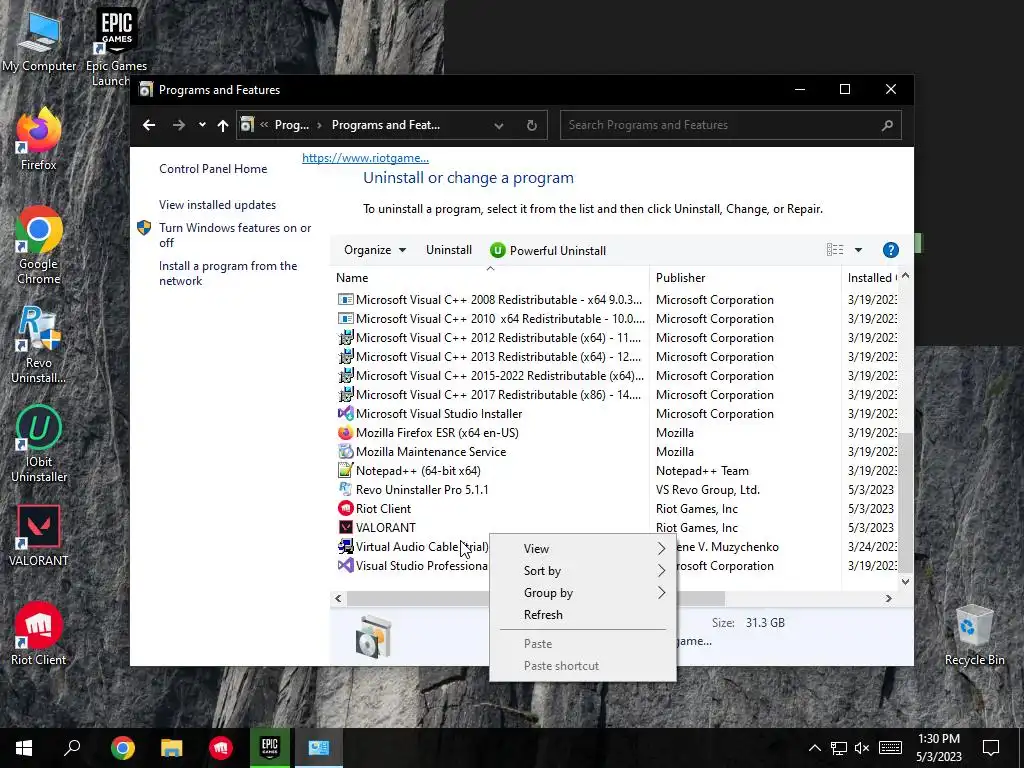Select Microsoft Visual Studio Installer entry
Viewport: 1024px width, 768px height.
[x=439, y=413]
